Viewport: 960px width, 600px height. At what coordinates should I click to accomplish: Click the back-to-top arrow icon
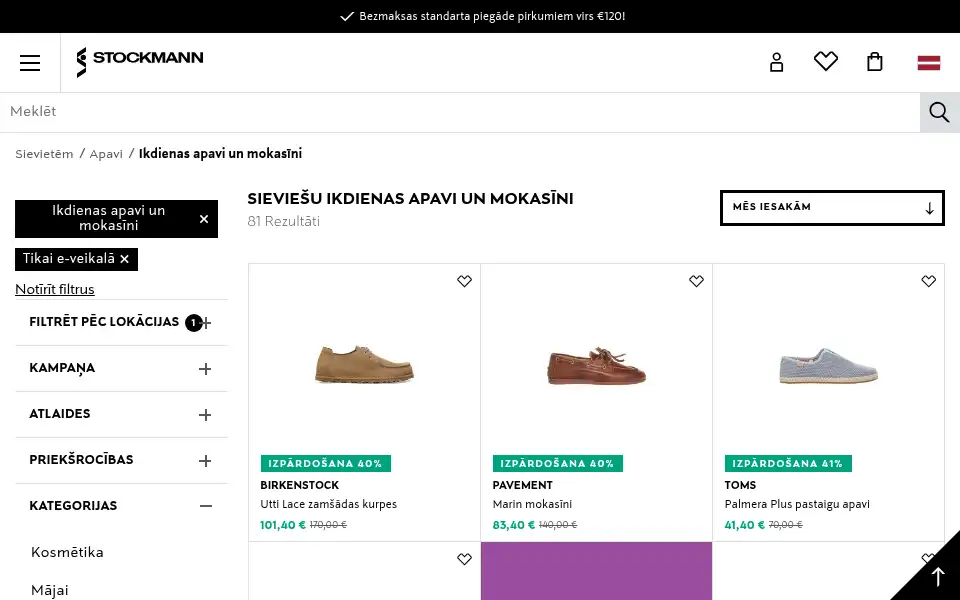938,576
